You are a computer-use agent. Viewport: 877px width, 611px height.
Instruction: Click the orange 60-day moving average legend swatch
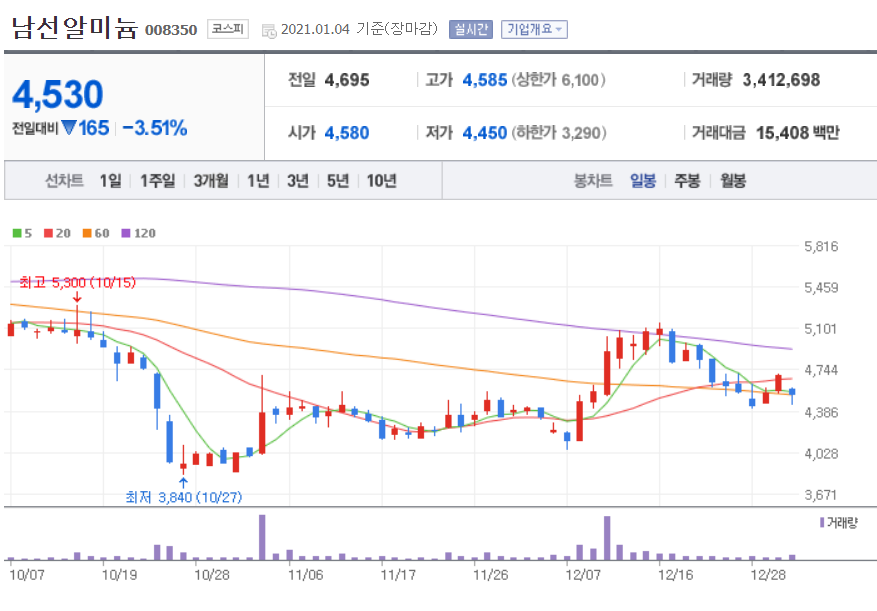pyautogui.click(x=87, y=233)
